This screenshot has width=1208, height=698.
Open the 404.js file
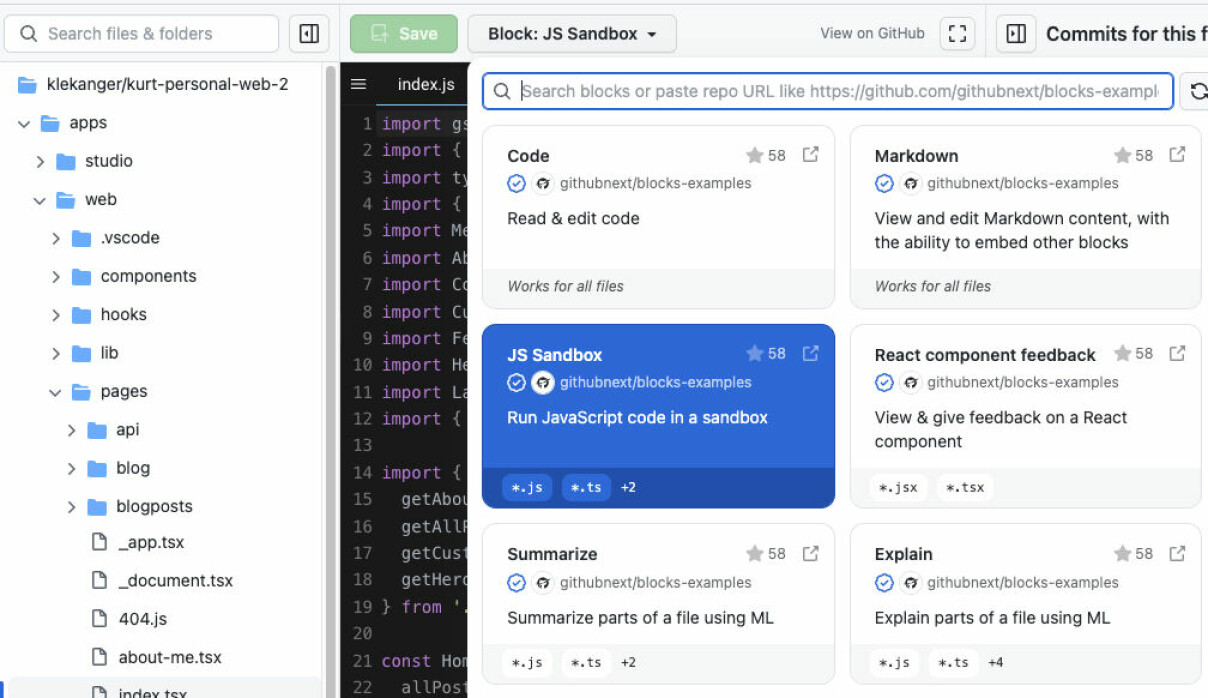(x=143, y=619)
